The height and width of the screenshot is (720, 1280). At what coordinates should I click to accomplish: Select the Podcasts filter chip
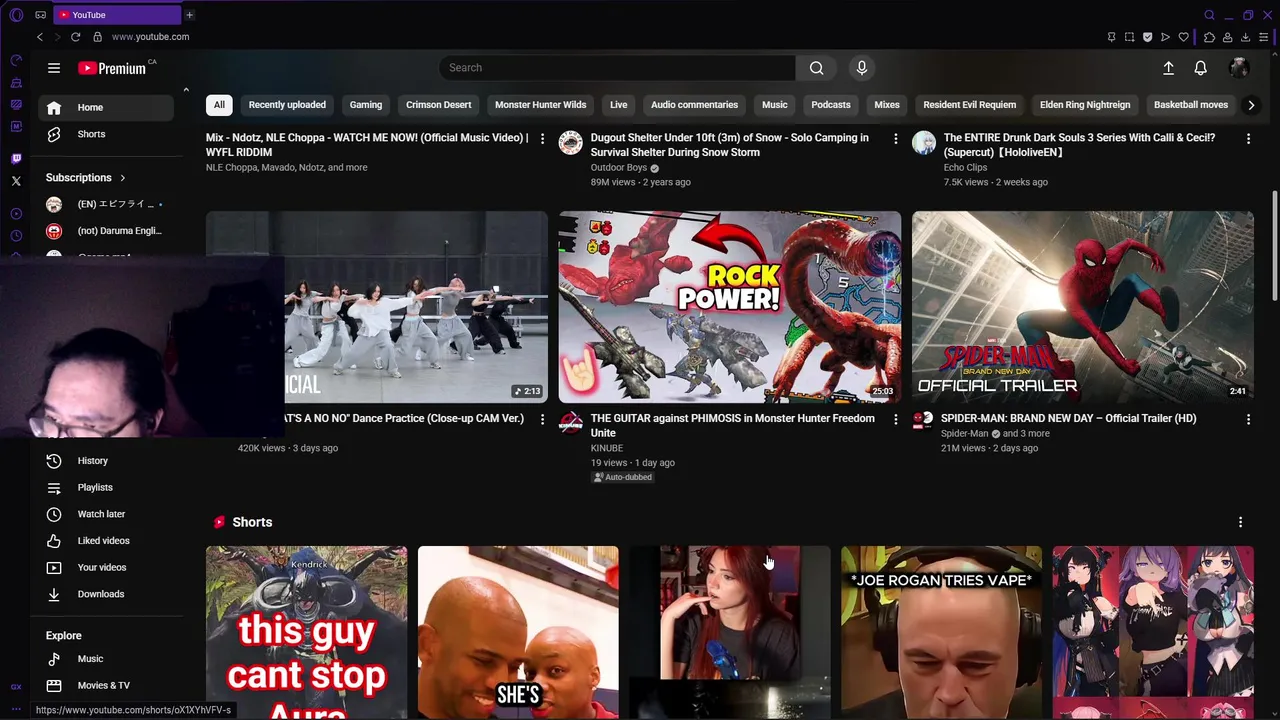[x=831, y=105]
